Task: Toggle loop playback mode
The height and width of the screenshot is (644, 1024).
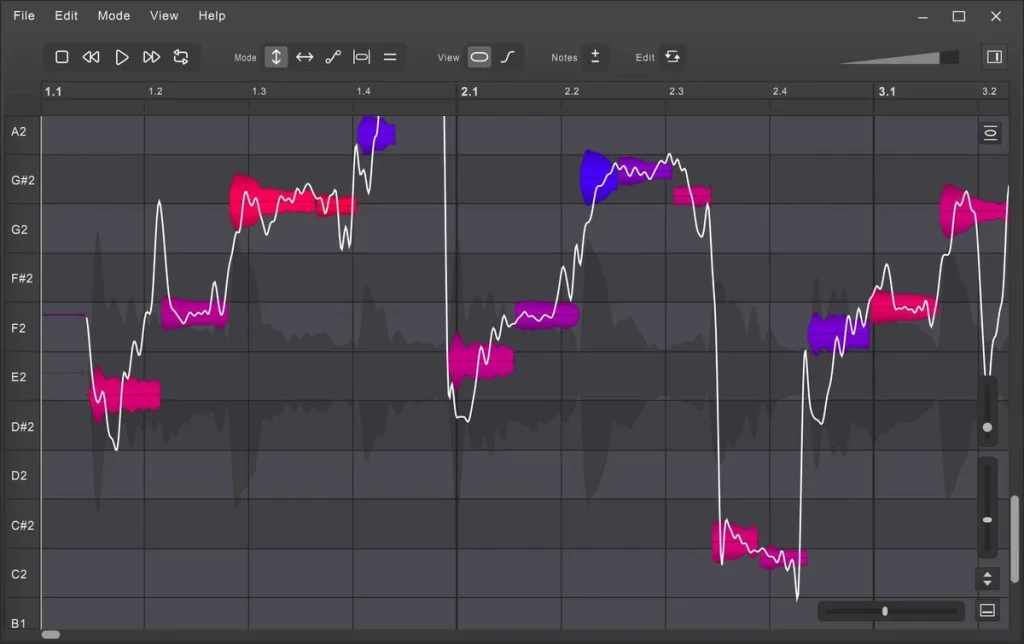Action: tap(181, 57)
